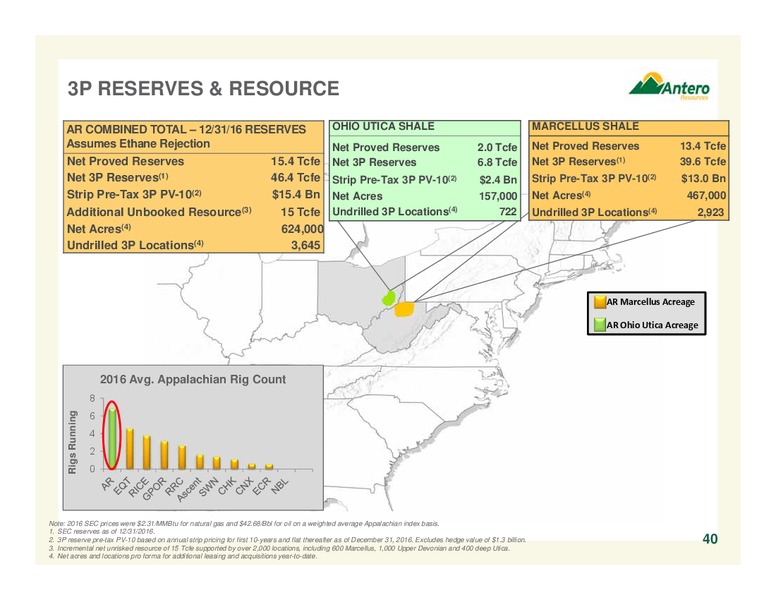The height and width of the screenshot is (600, 776).
Task: Select the 'Rigs Running' axis label
Action: point(73,442)
